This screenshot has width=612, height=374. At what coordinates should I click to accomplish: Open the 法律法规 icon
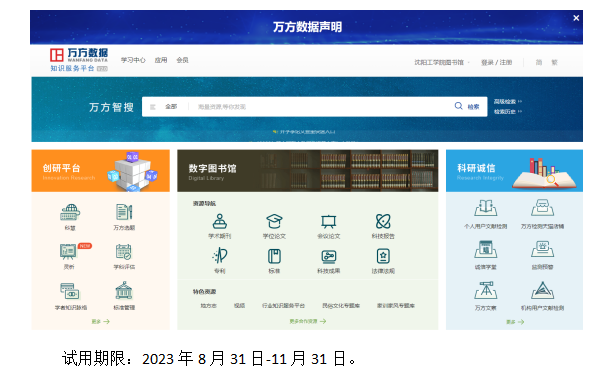tap(383, 256)
